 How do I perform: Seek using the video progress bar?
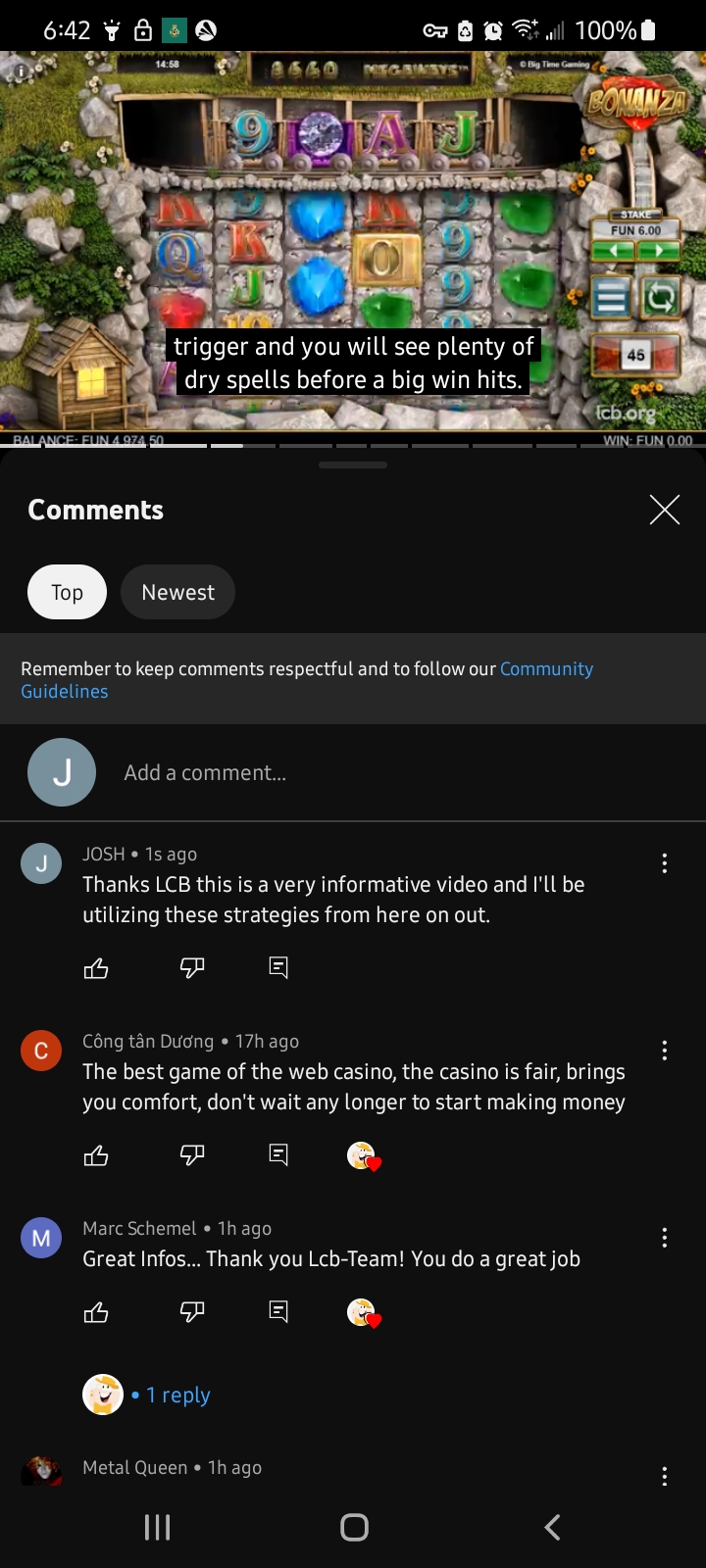[x=353, y=446]
